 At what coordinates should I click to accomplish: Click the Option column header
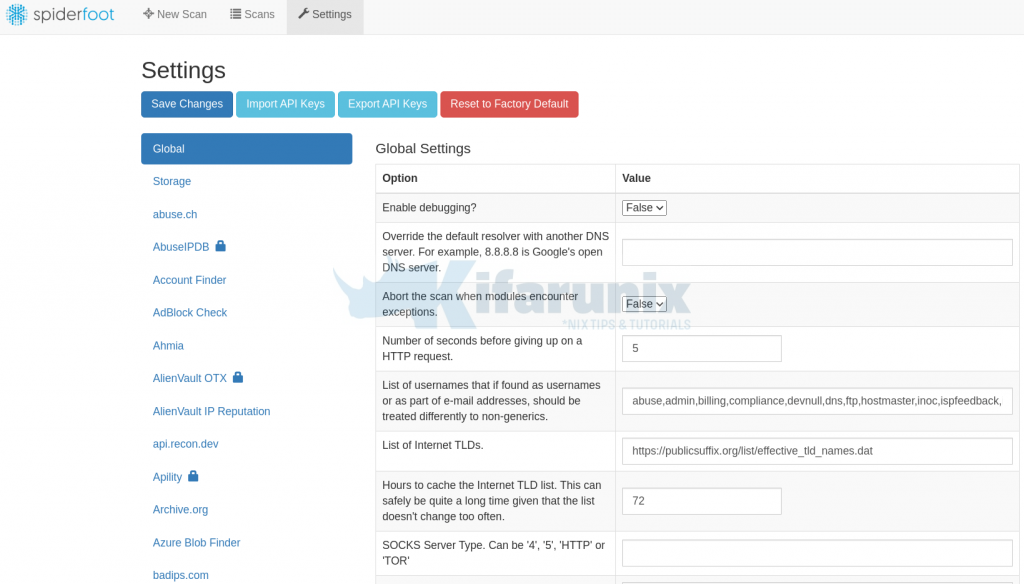400,178
